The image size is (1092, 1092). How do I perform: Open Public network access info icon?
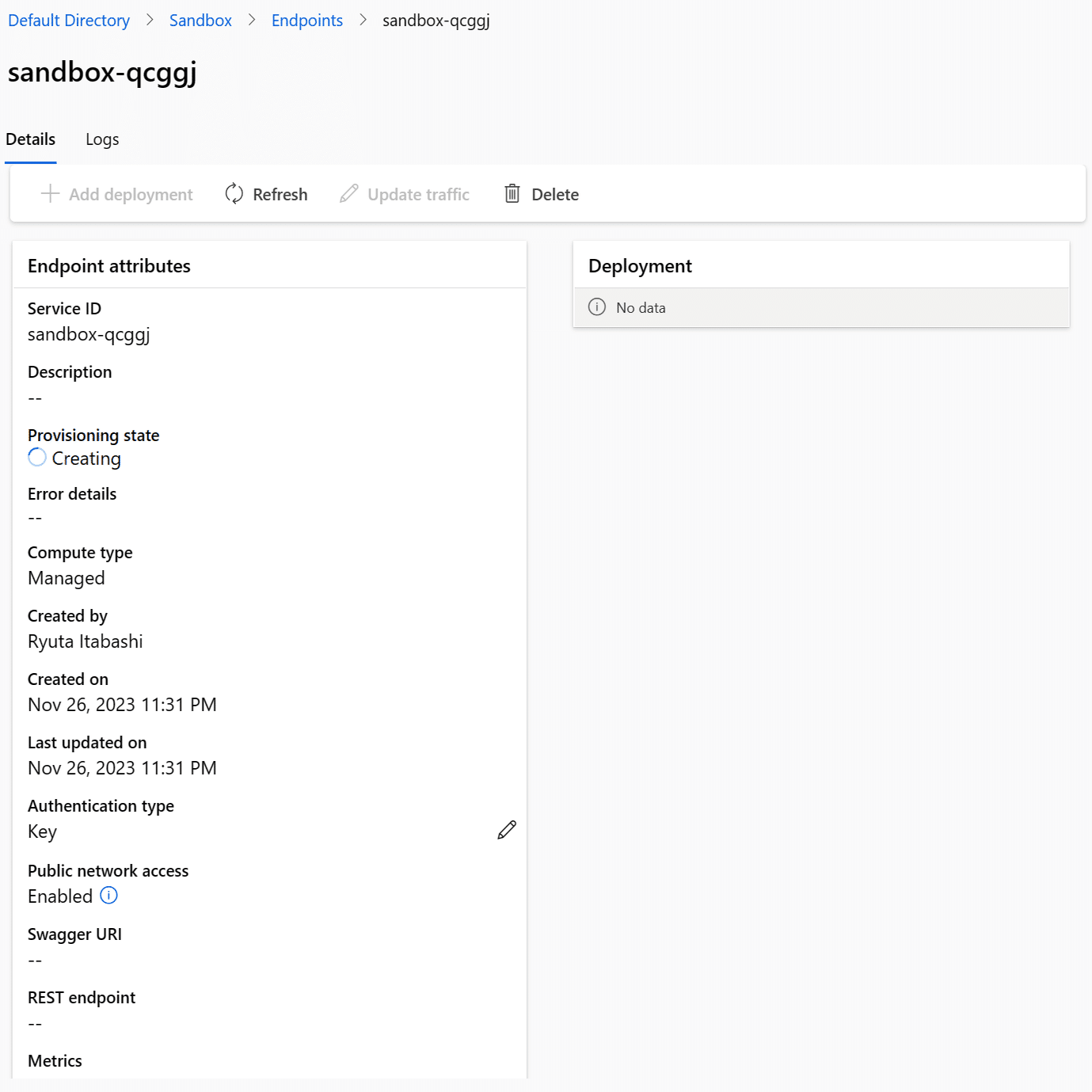pyautogui.click(x=109, y=896)
